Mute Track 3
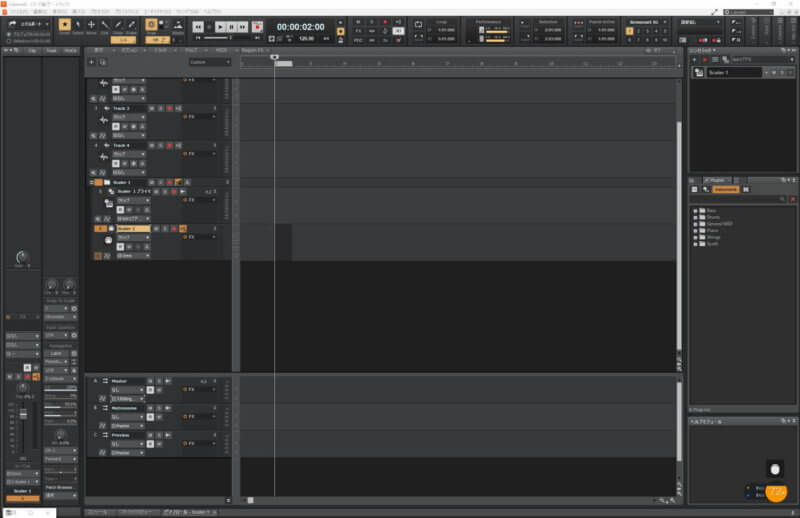The height and width of the screenshot is (518, 800). pyautogui.click(x=152, y=109)
